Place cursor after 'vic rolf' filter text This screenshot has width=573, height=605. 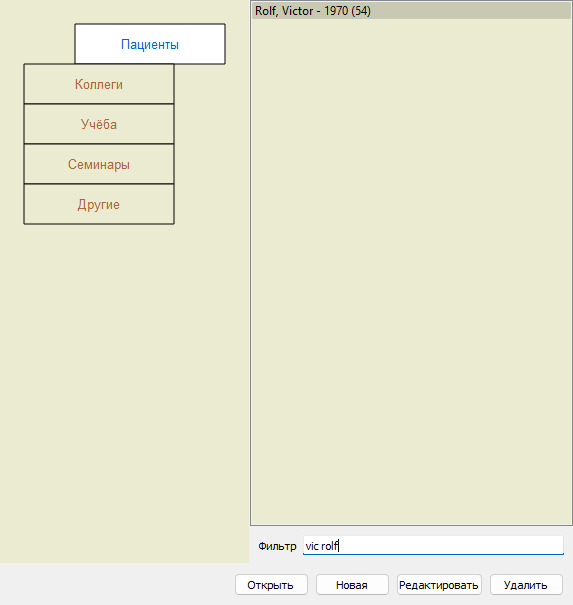coord(339,546)
